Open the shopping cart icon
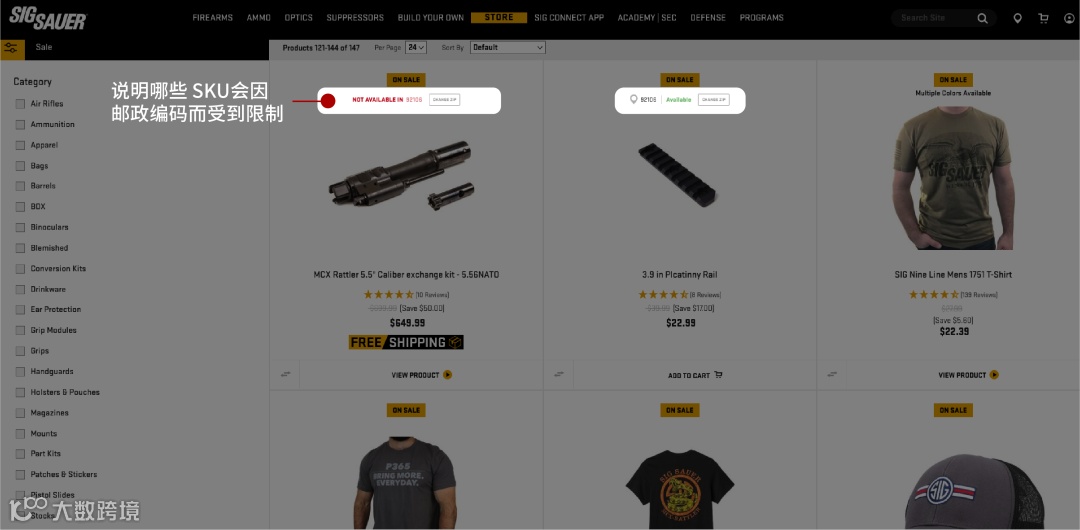This screenshot has height=530, width=1080. click(1043, 19)
